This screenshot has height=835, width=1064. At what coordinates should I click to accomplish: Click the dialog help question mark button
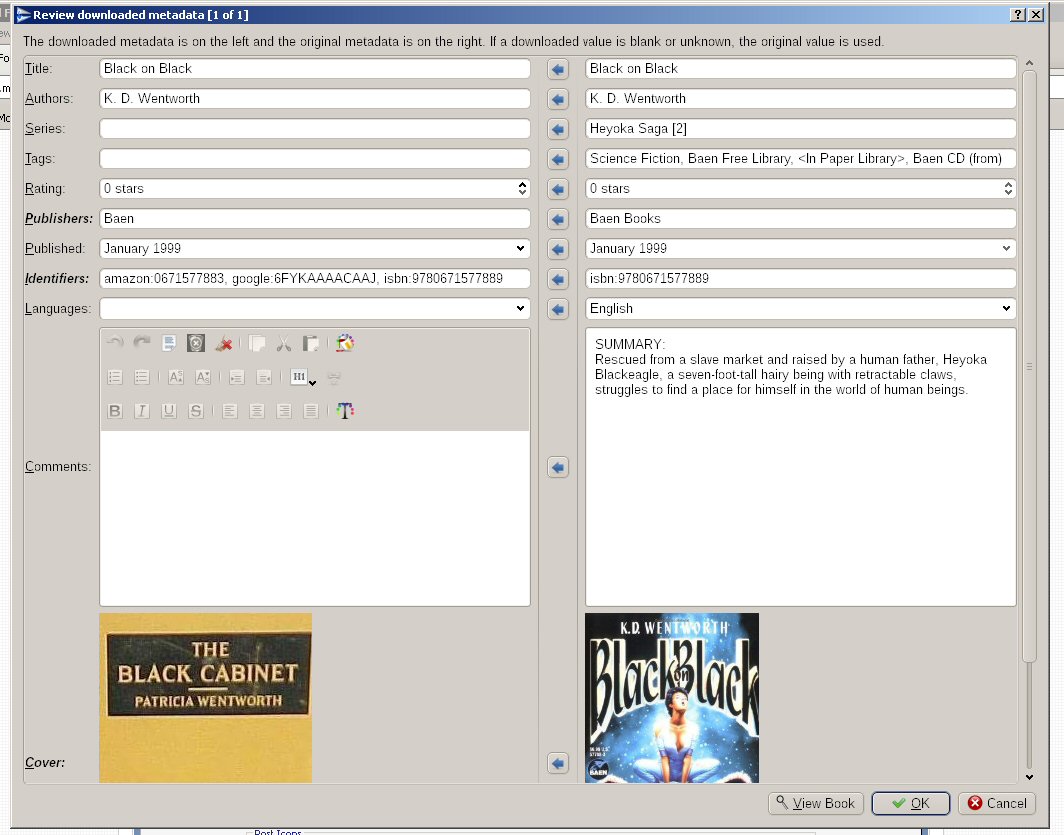point(1017,14)
